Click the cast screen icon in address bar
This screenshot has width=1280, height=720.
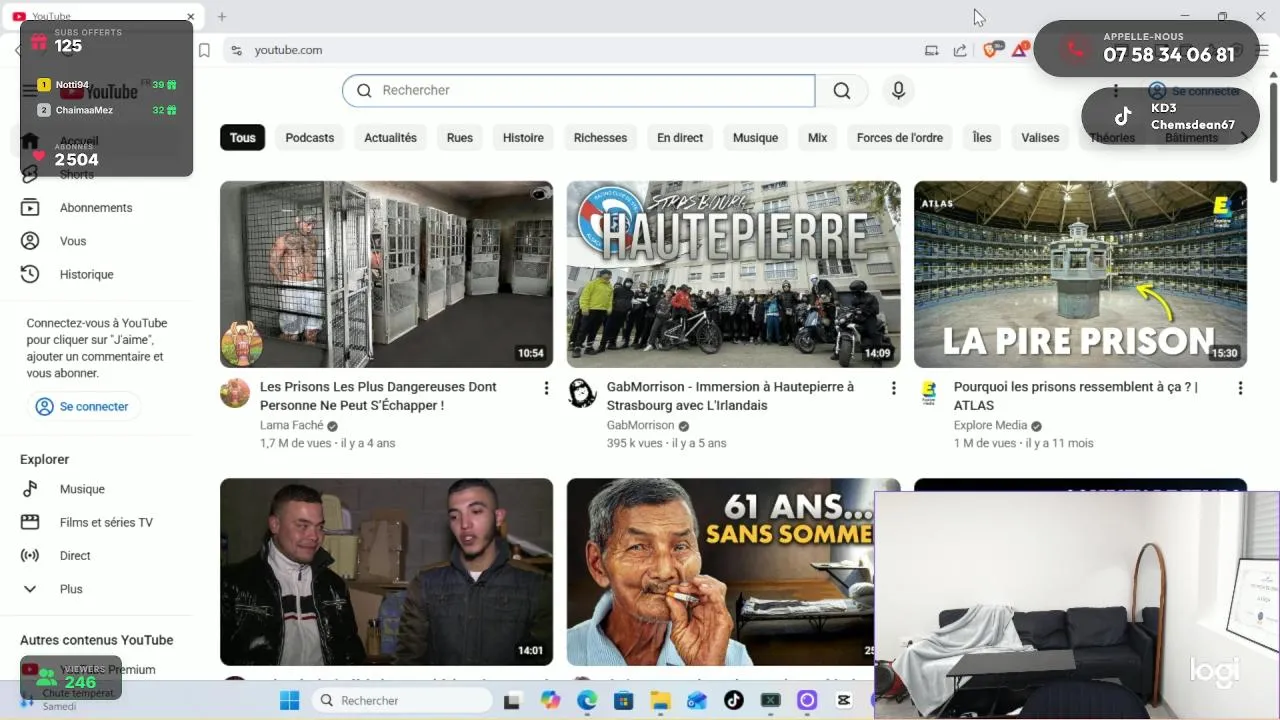[x=932, y=50]
